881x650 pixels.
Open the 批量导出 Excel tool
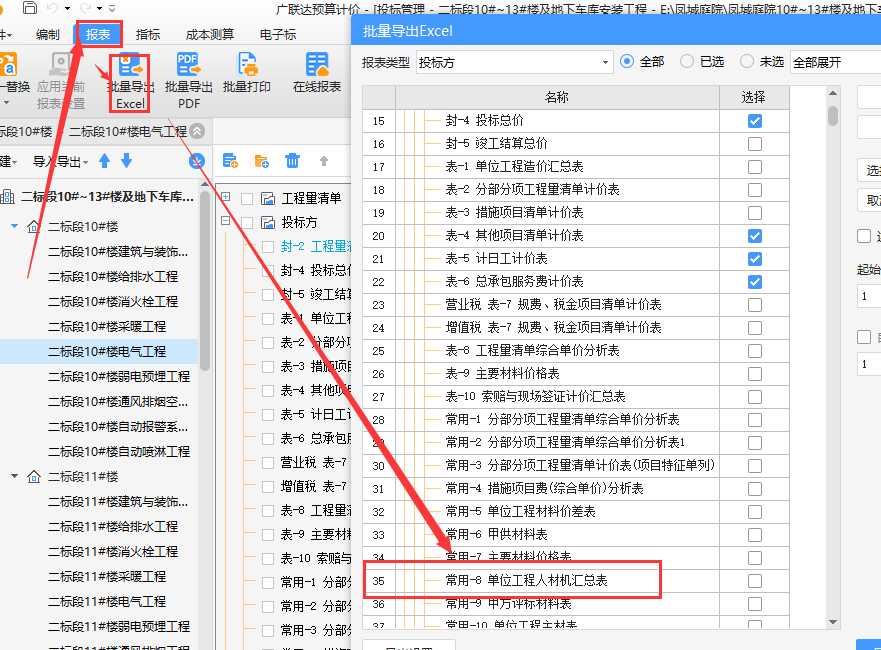pos(130,83)
